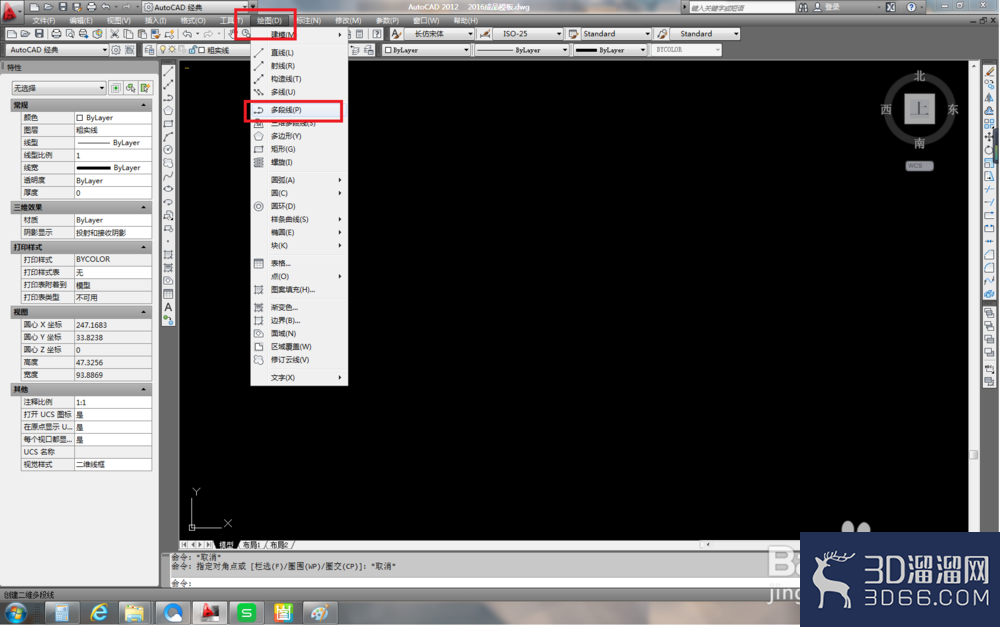Click the Open folder icon in quick access toolbar
This screenshot has width=1000, height=627.
point(48,7)
